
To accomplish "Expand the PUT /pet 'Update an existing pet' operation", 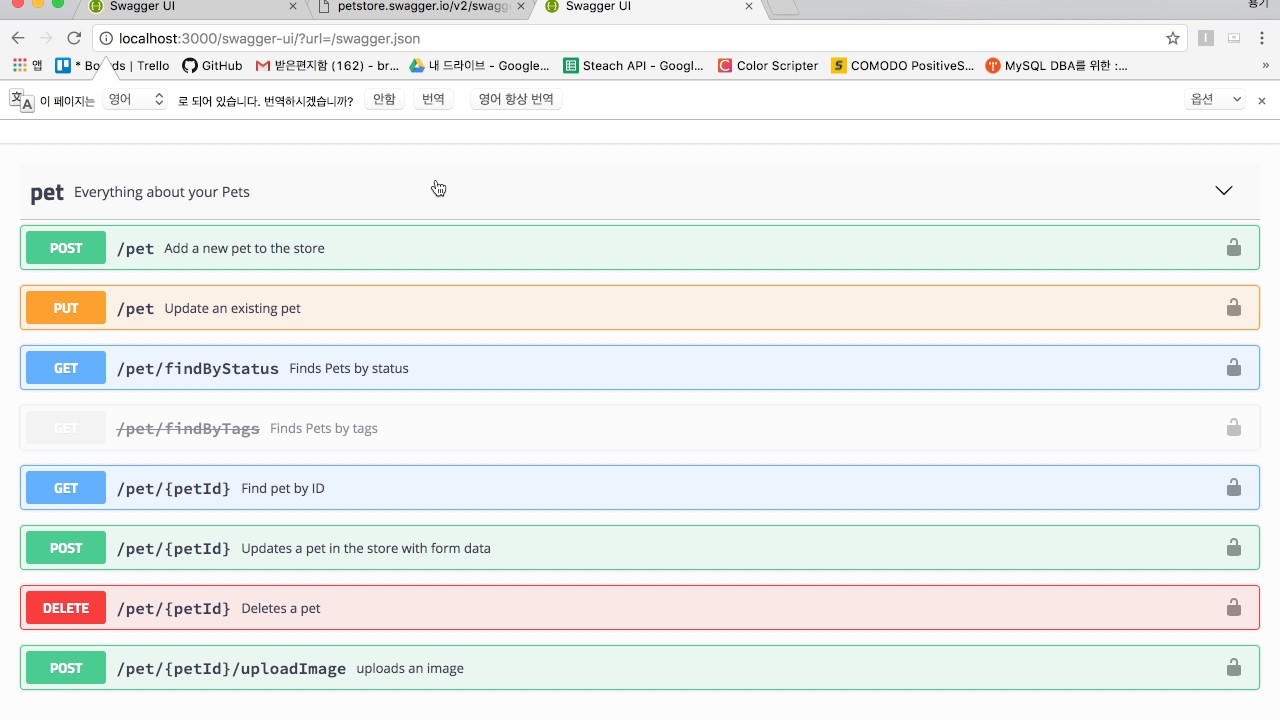I will [640, 307].
